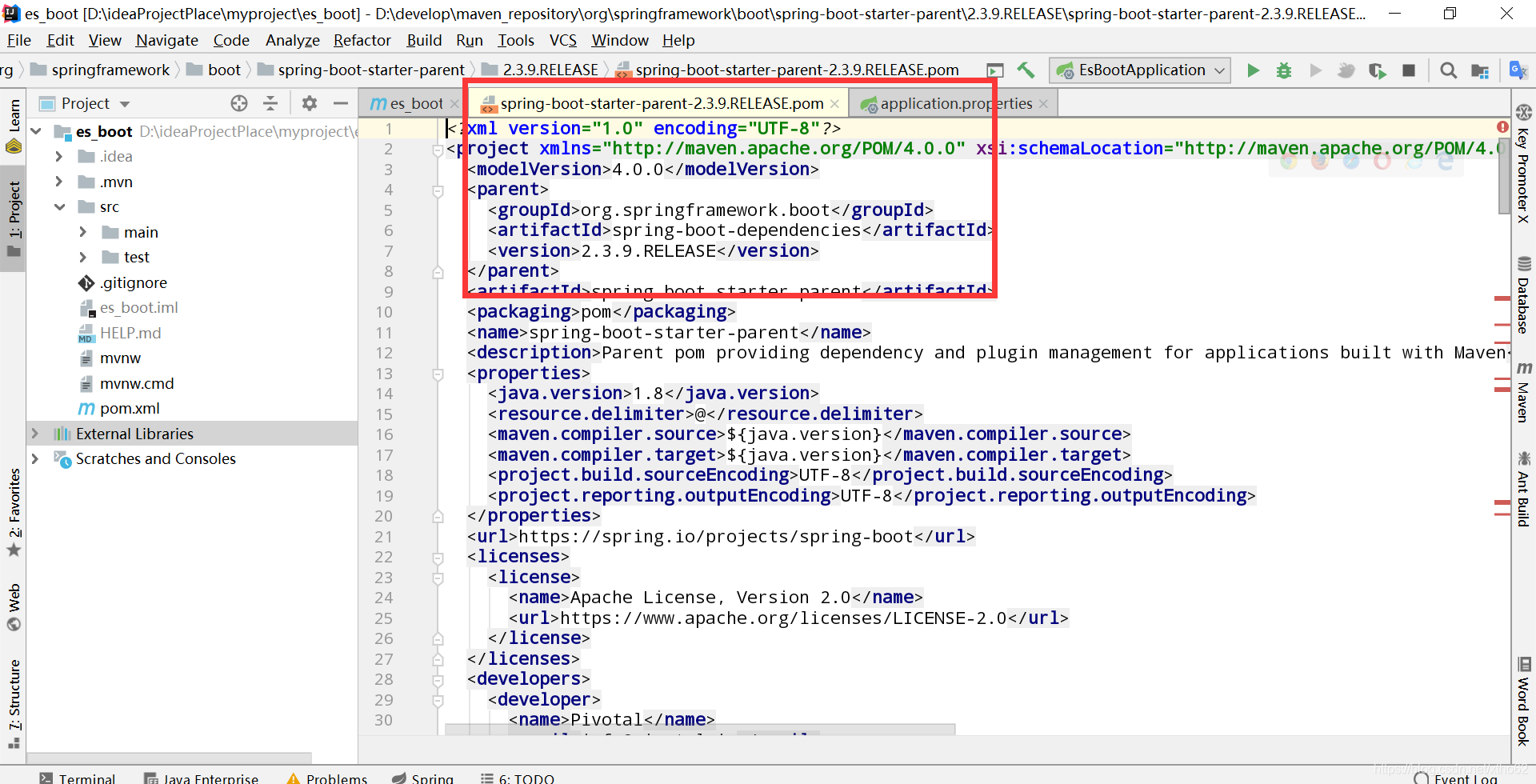Open Search Everywhere magnifier icon
1536x784 pixels.
1448,70
